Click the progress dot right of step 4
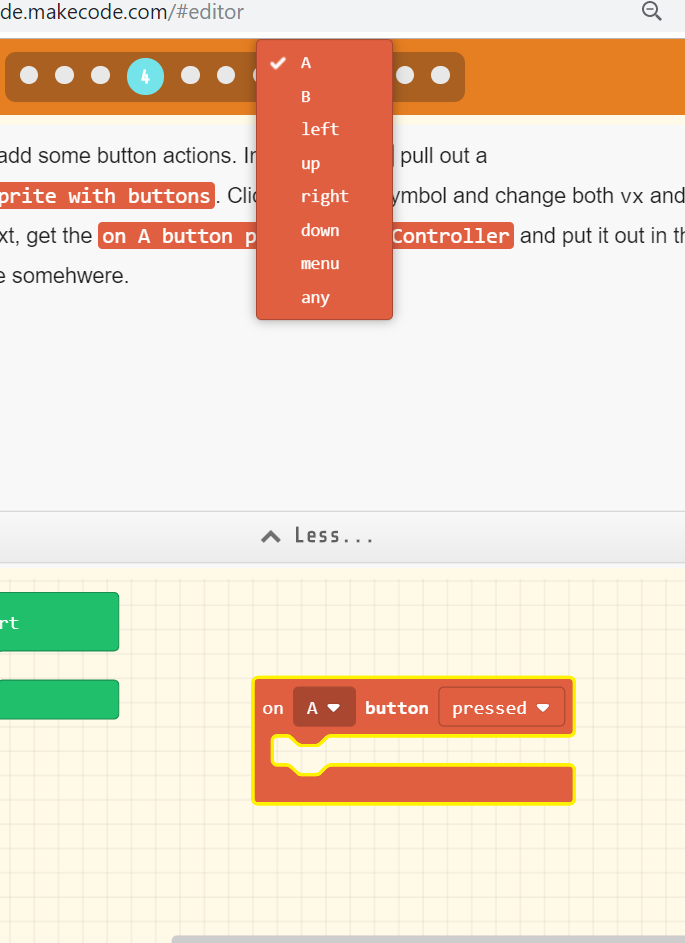Screen dimensions: 685x943 (190, 74)
